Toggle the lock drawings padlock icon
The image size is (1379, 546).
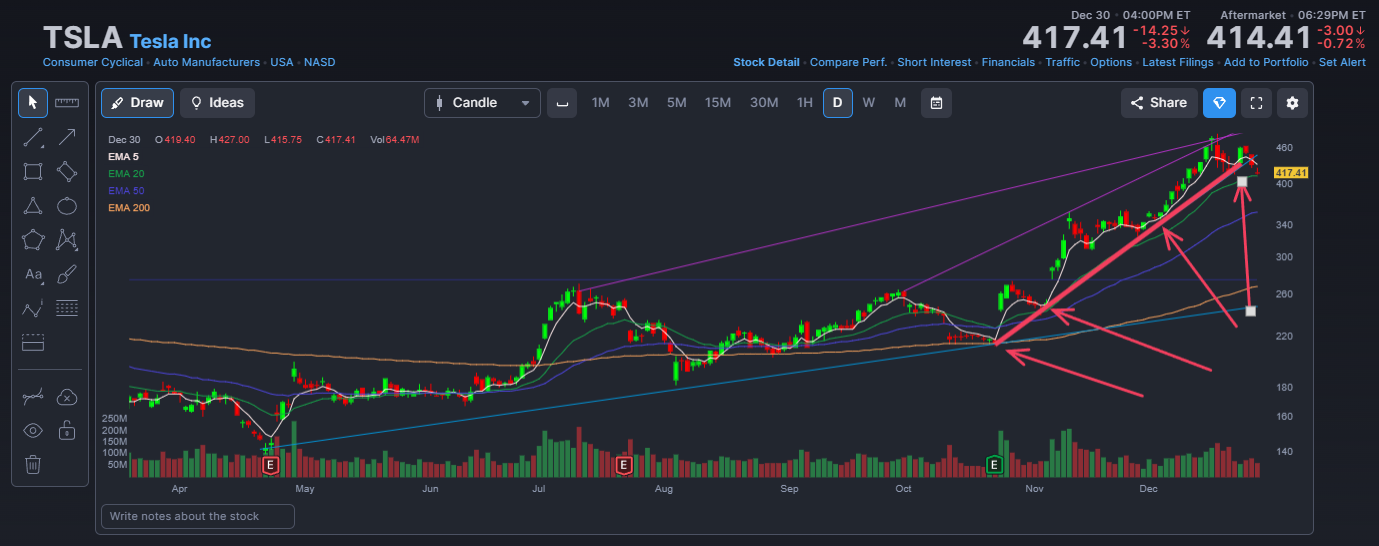pyautogui.click(x=67, y=431)
